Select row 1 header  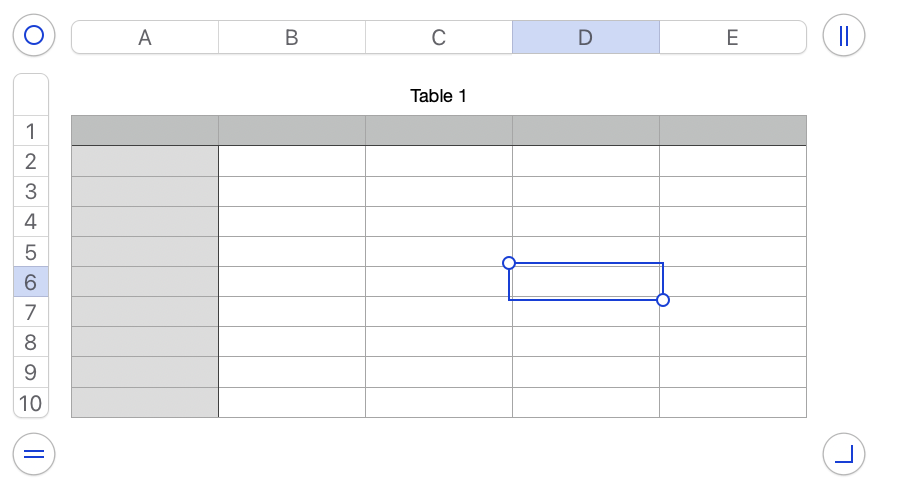click(x=31, y=131)
